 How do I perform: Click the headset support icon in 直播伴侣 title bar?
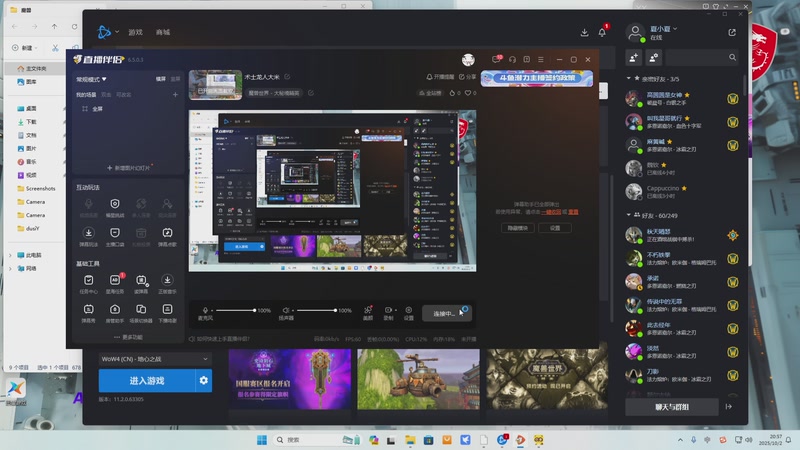click(x=512, y=60)
